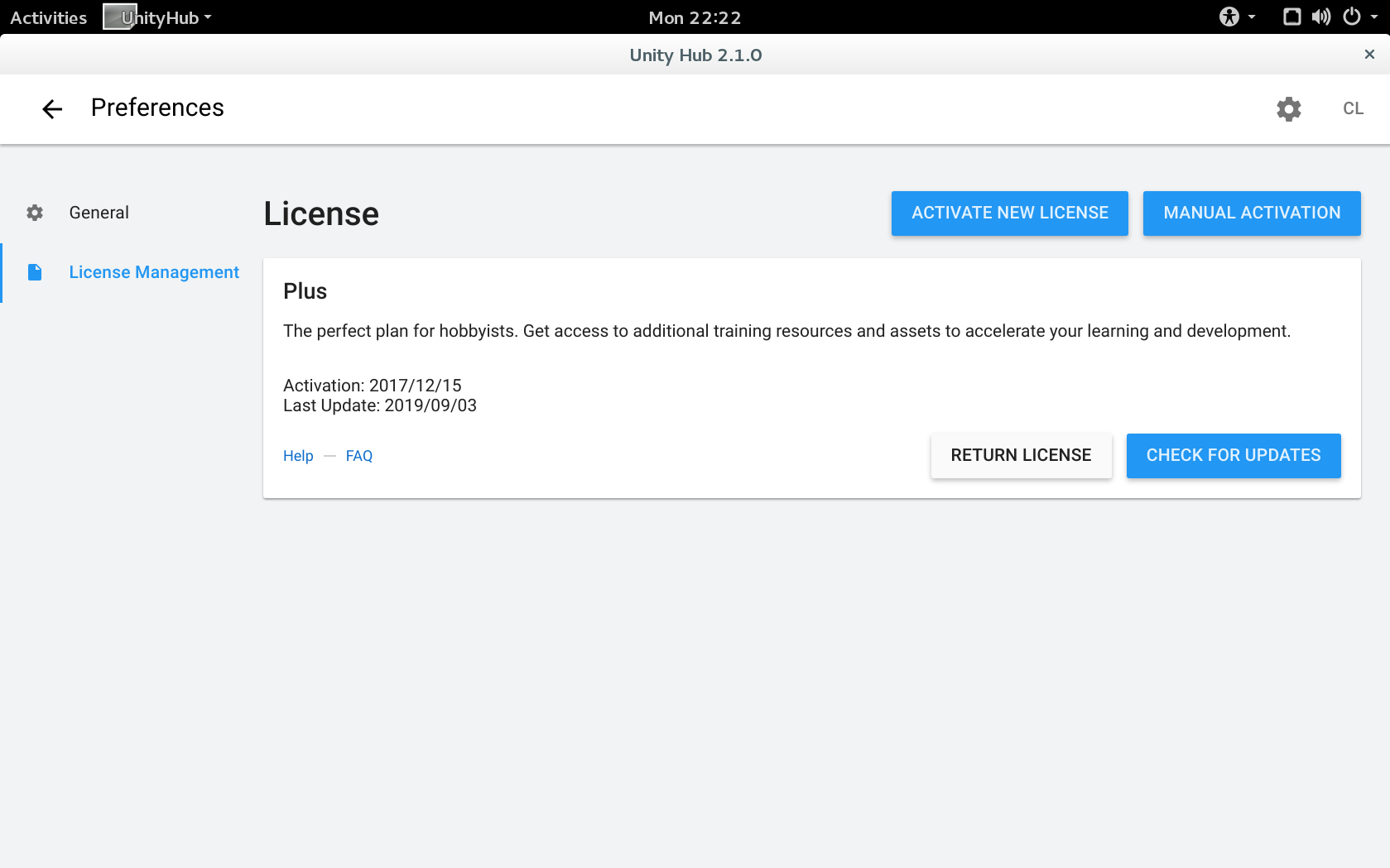
Task: Open settings via the top-right gear icon
Action: [1288, 108]
